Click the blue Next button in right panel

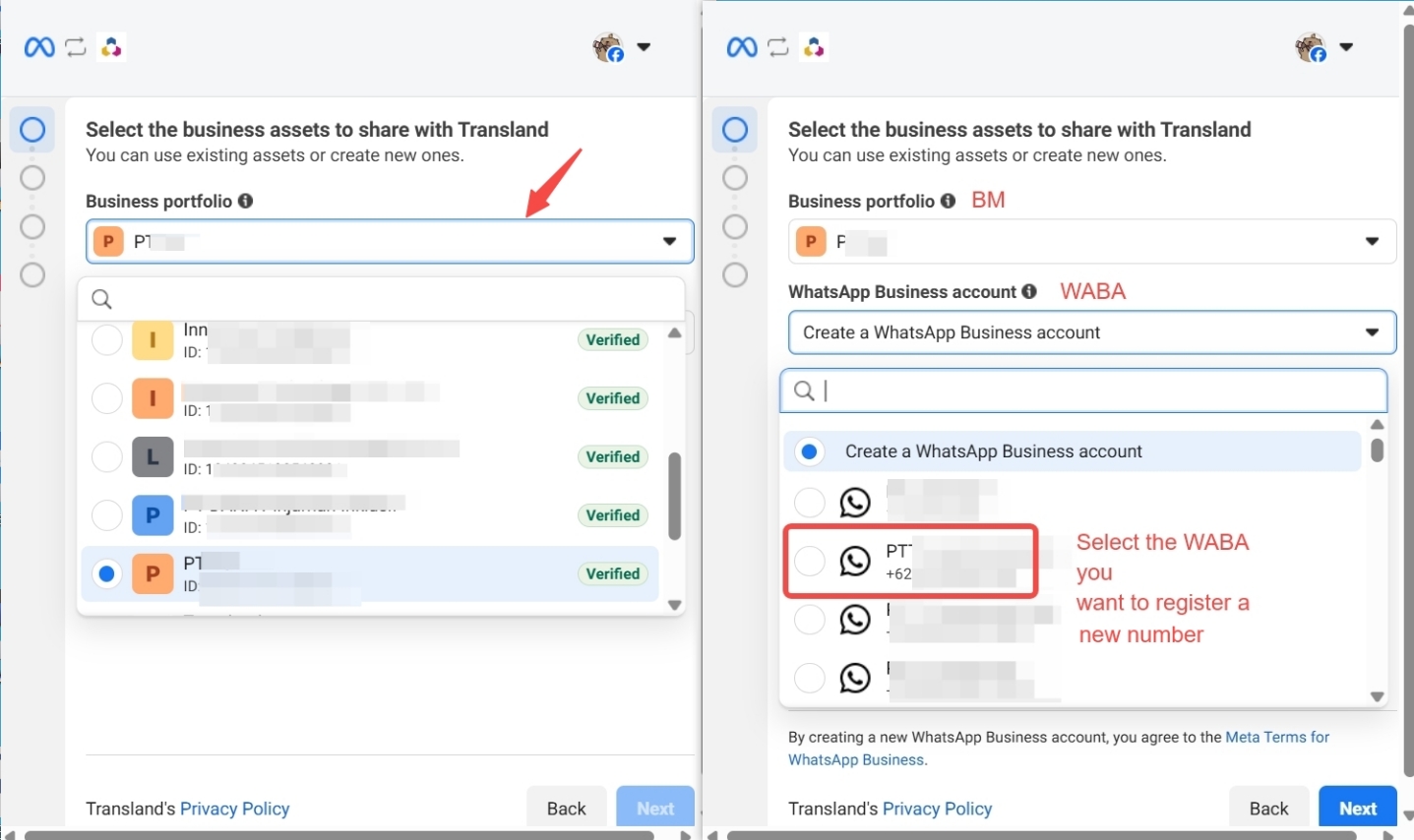[1357, 809]
